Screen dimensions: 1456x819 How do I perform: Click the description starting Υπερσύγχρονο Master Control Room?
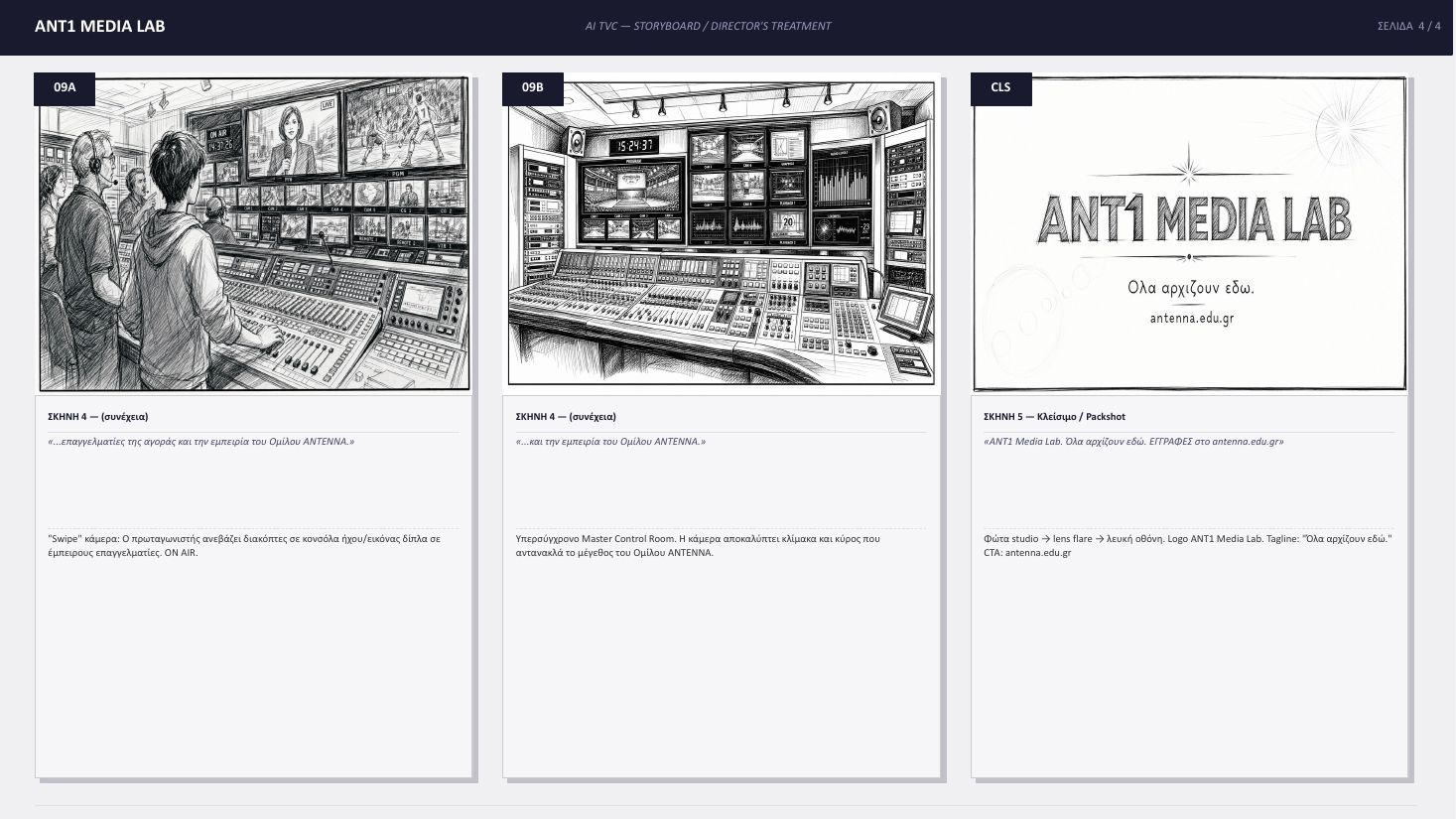pyautogui.click(x=698, y=546)
